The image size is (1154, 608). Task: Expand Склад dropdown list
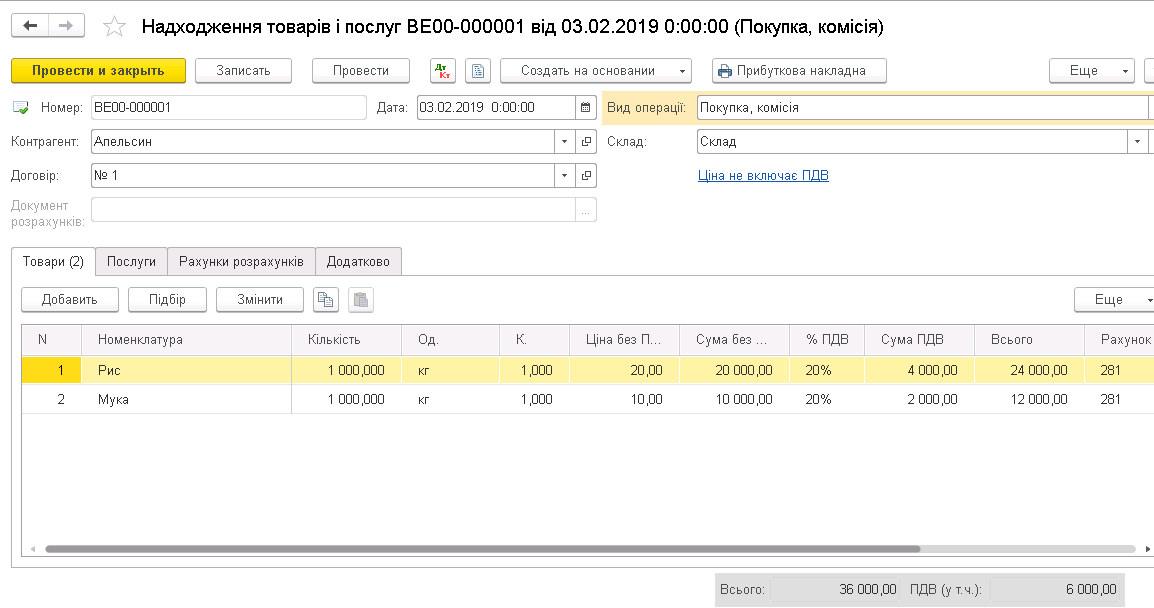[x=1138, y=141]
